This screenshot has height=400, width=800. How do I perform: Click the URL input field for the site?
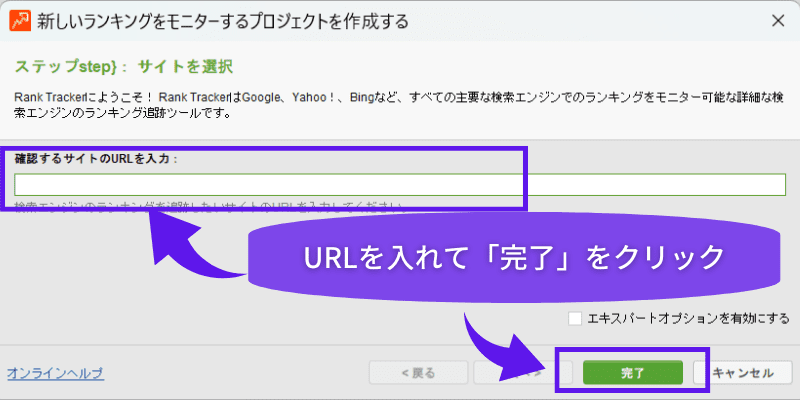(400, 185)
